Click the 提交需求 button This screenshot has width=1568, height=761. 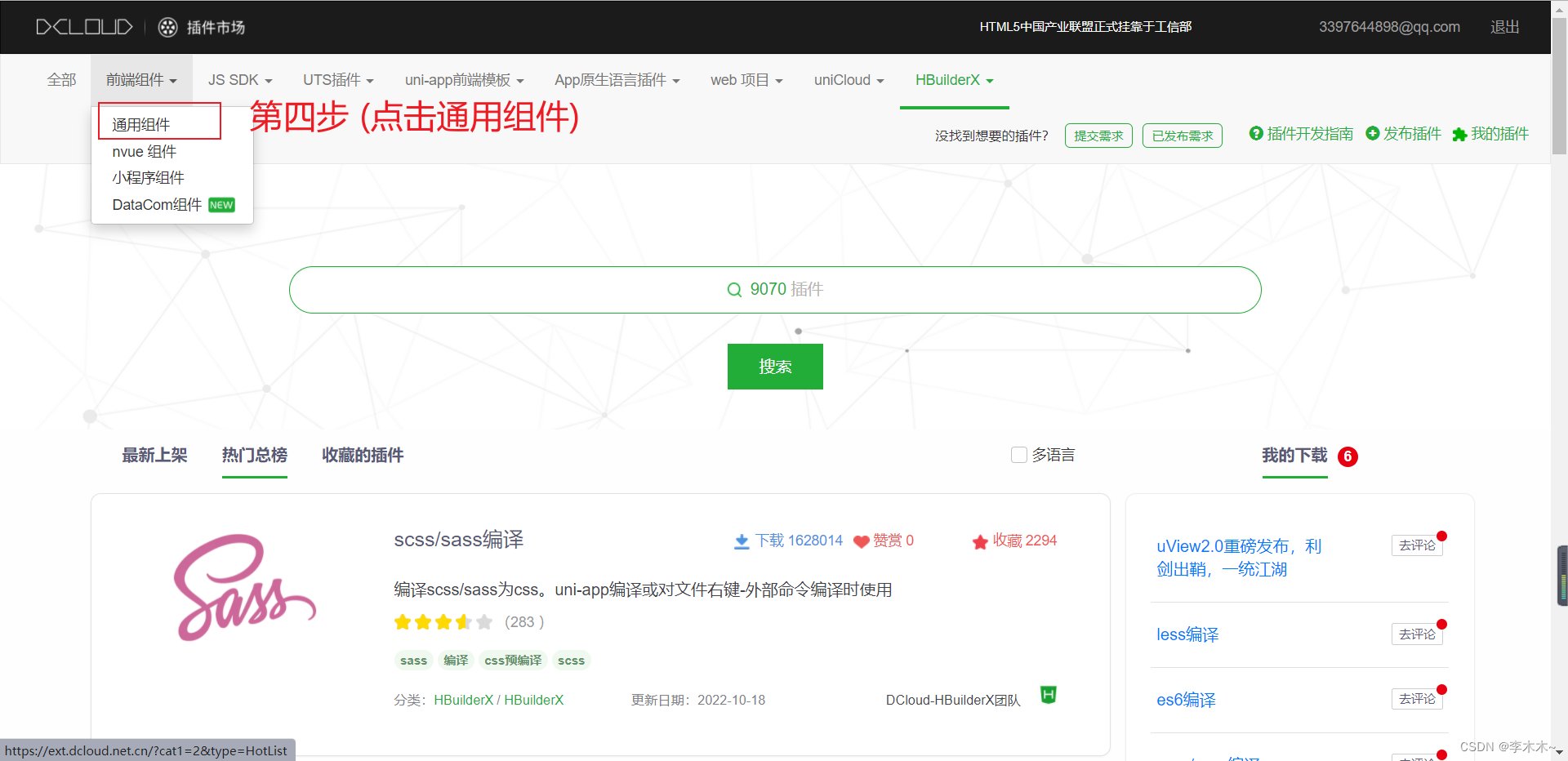click(x=1098, y=136)
